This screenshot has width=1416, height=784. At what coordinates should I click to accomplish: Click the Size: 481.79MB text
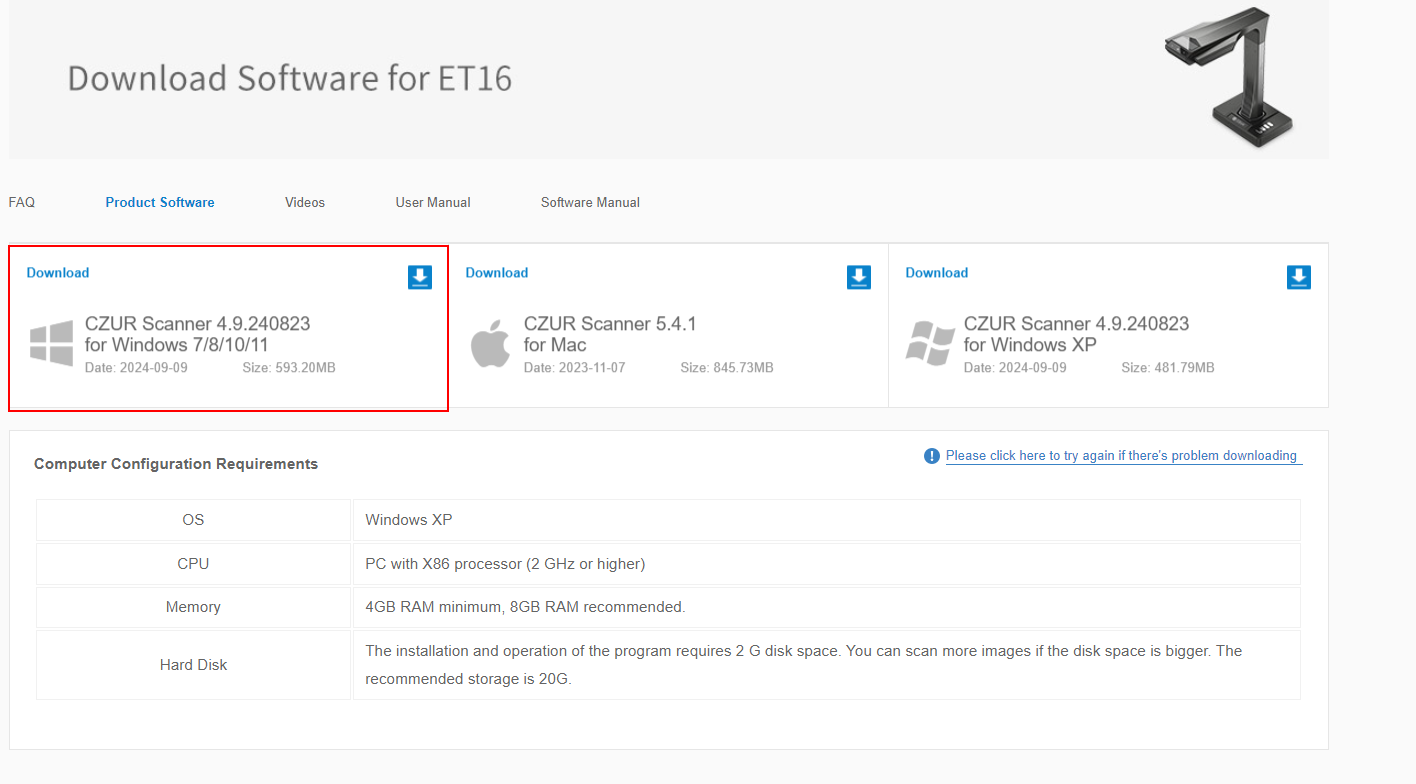1168,368
